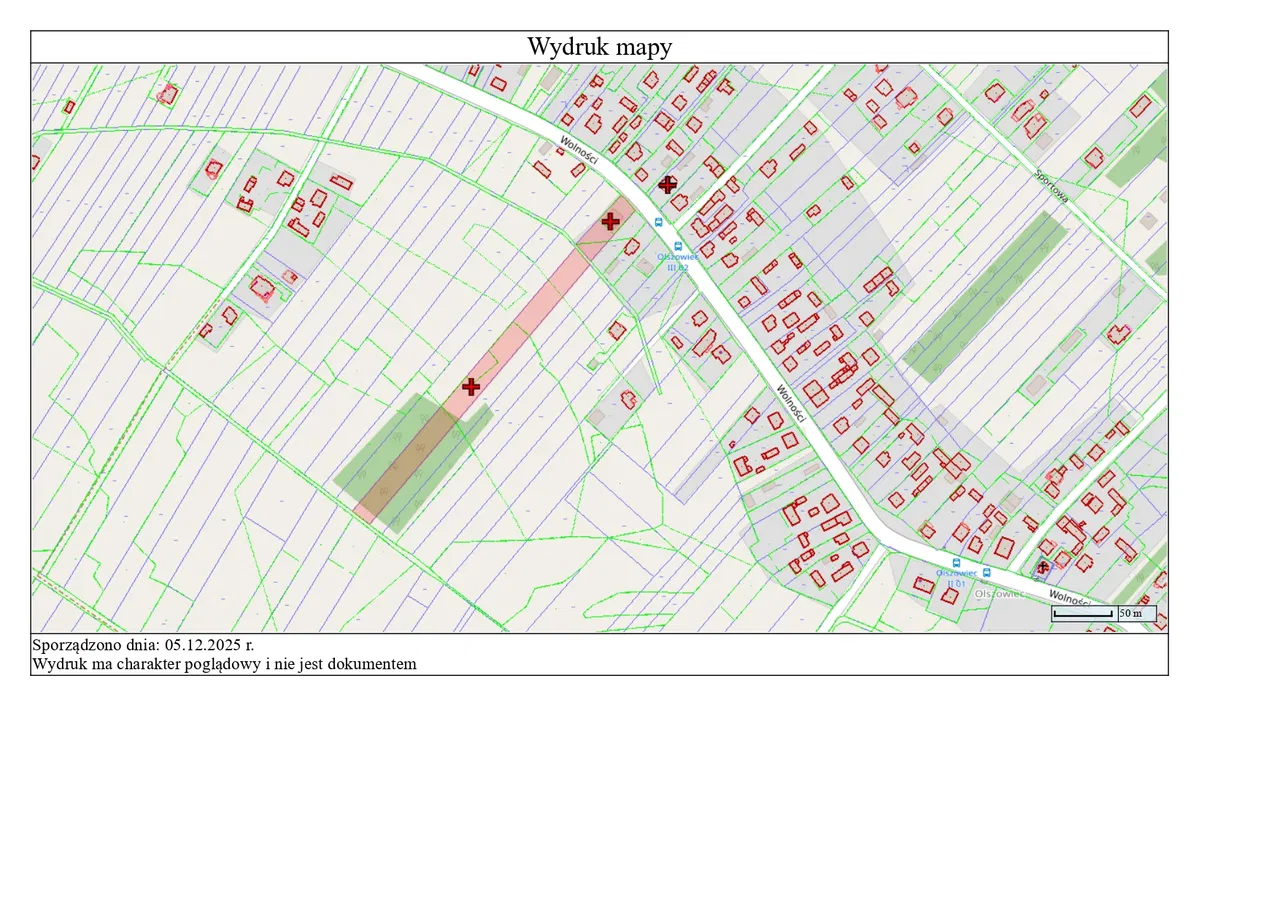
Task: Click the Sportowa street label
Action: point(1052,185)
